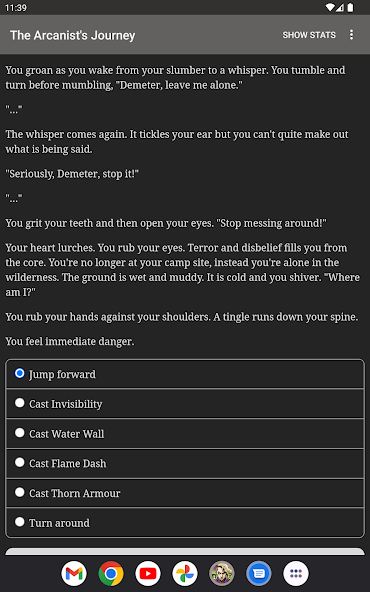This screenshot has width=370, height=592.
Task: Tap the Wi-Fi status icon
Action: tap(330, 8)
